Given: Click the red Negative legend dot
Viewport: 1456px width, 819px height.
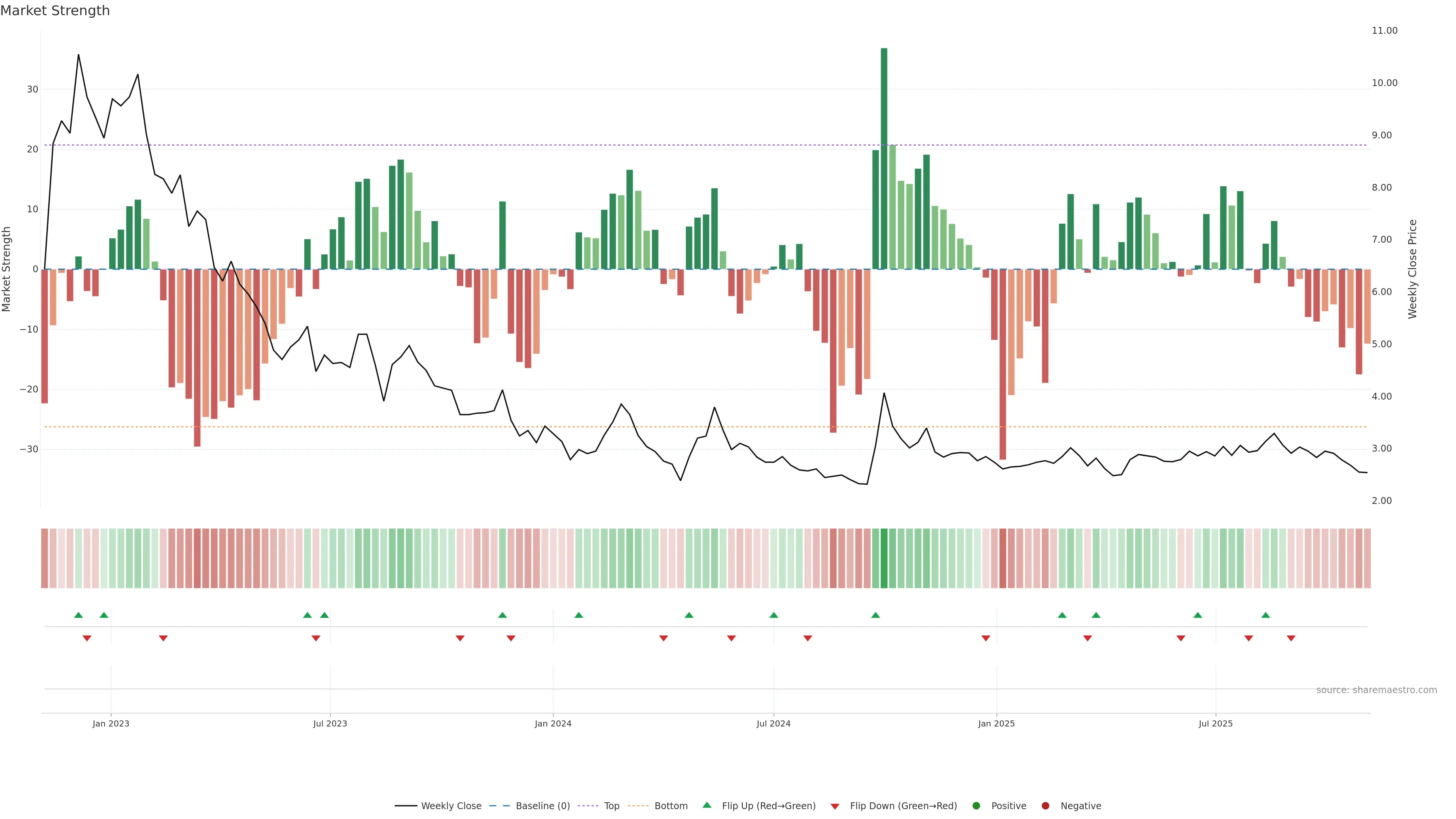Looking at the screenshot, I should click(x=1045, y=805).
